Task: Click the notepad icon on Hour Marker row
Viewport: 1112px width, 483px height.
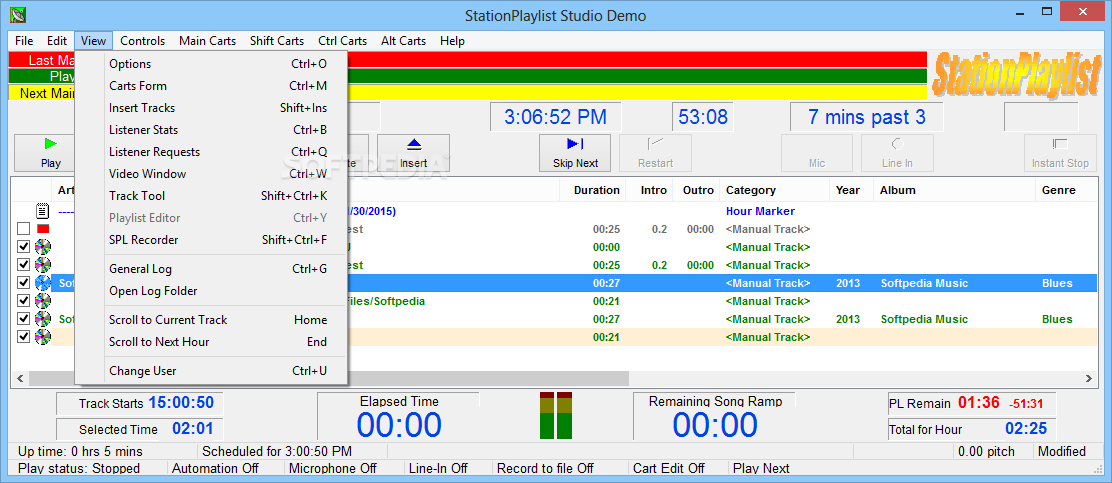Action: tap(43, 211)
